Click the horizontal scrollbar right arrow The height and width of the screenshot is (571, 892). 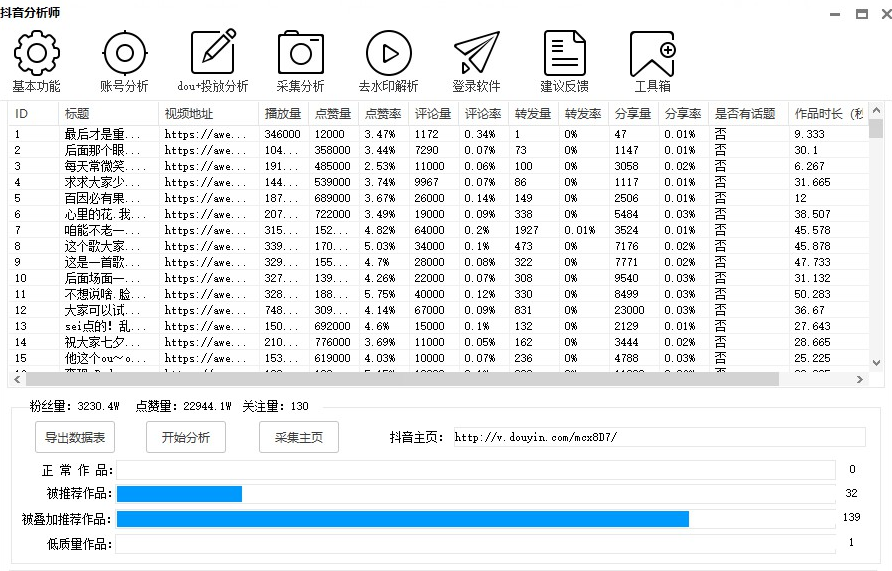click(x=860, y=380)
